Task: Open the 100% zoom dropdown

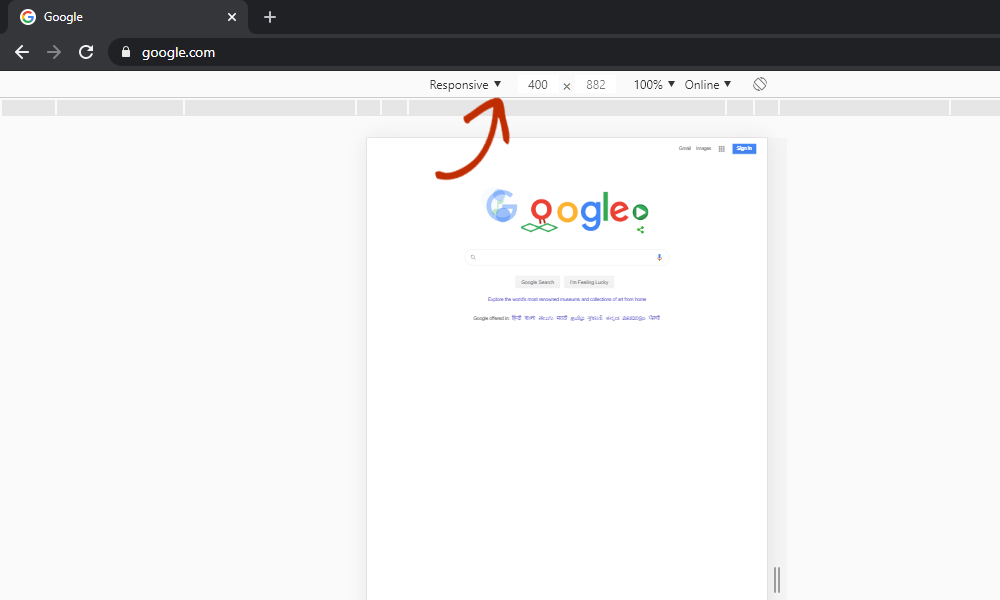Action: coord(654,85)
